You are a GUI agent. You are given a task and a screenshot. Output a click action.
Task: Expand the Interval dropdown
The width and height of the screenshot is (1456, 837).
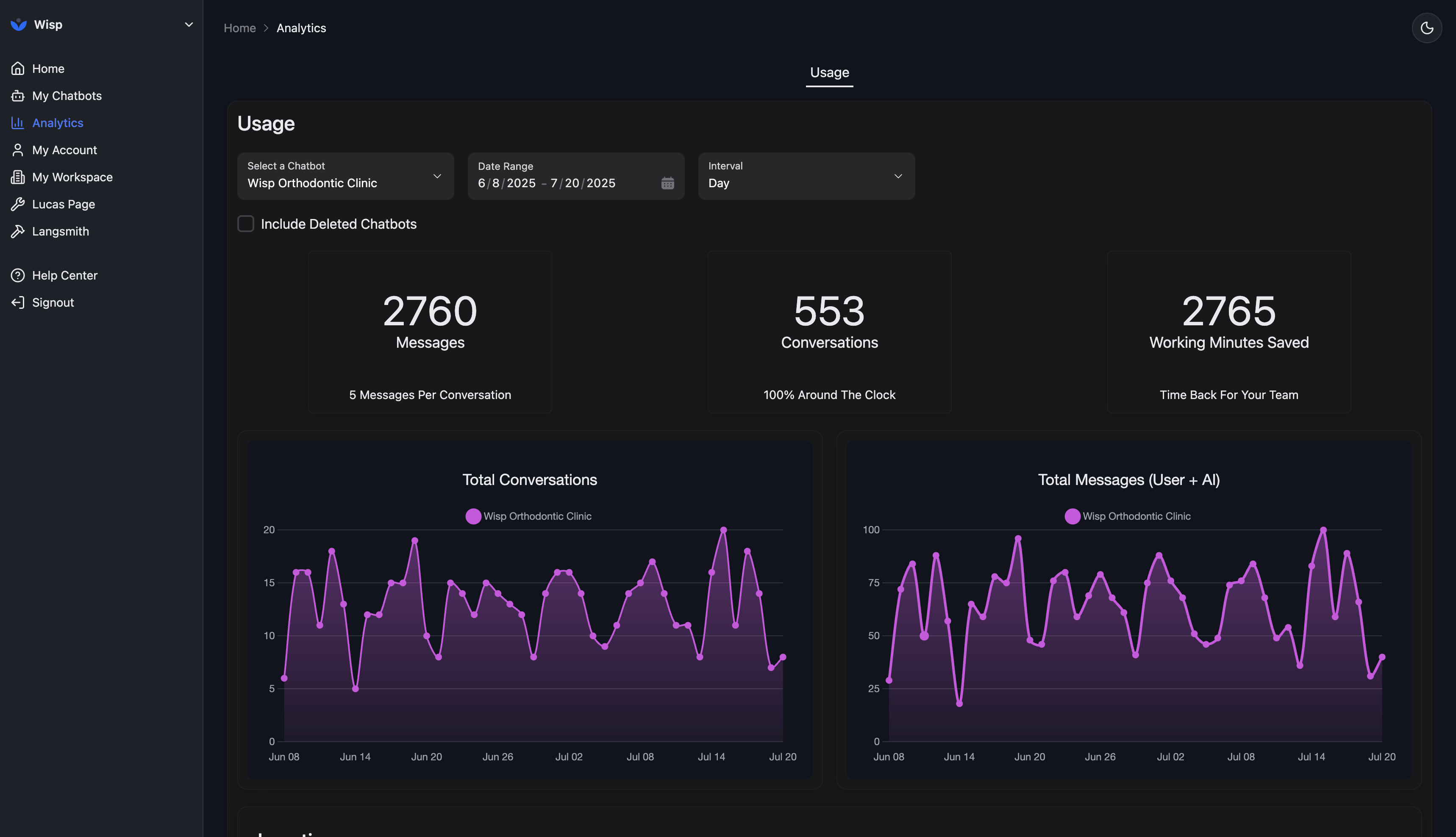pos(806,177)
